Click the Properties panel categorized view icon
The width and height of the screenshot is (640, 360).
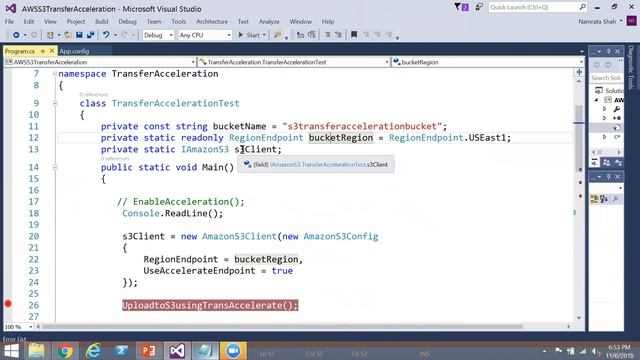click(595, 199)
